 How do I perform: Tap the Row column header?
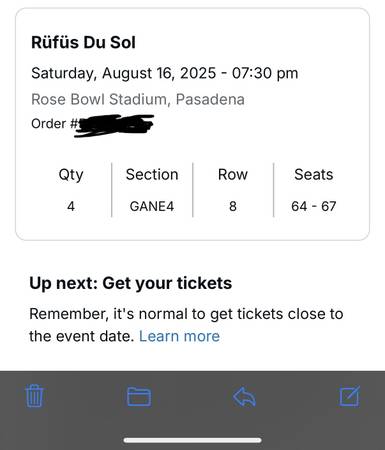[x=233, y=174]
